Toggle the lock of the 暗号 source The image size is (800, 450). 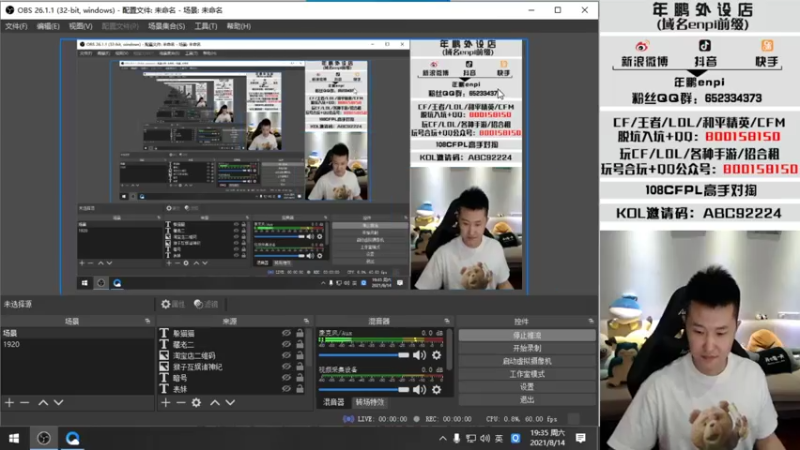pos(300,378)
